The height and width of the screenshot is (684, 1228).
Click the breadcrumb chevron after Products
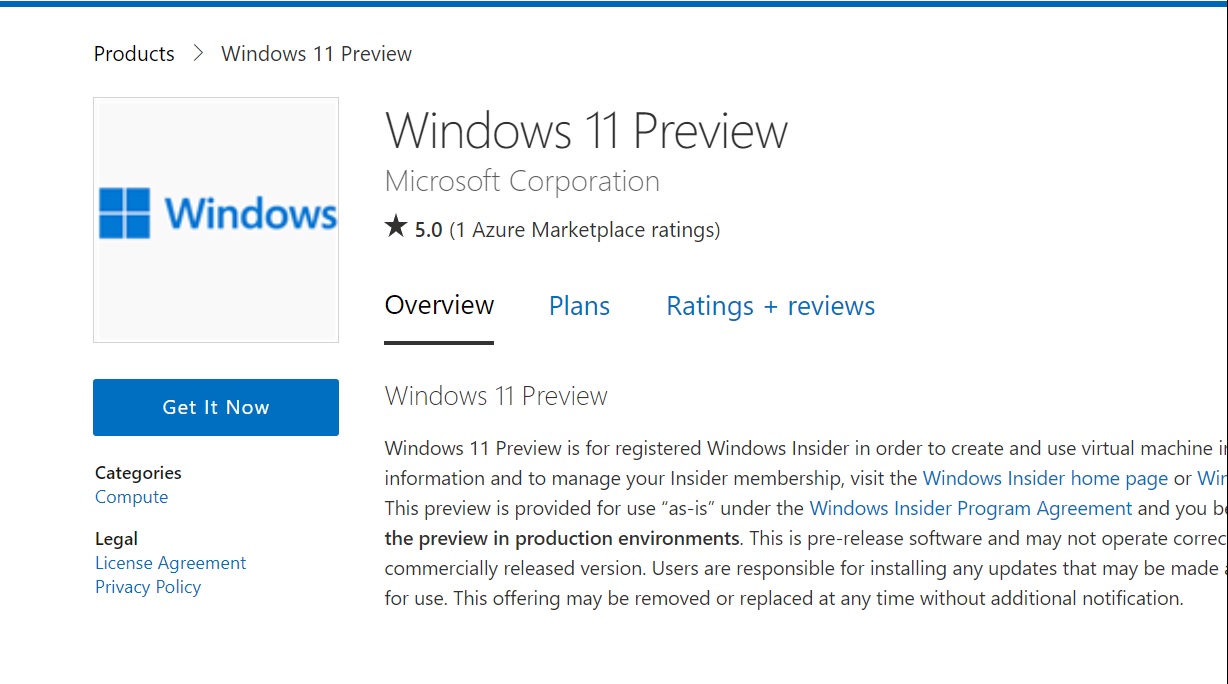[198, 53]
